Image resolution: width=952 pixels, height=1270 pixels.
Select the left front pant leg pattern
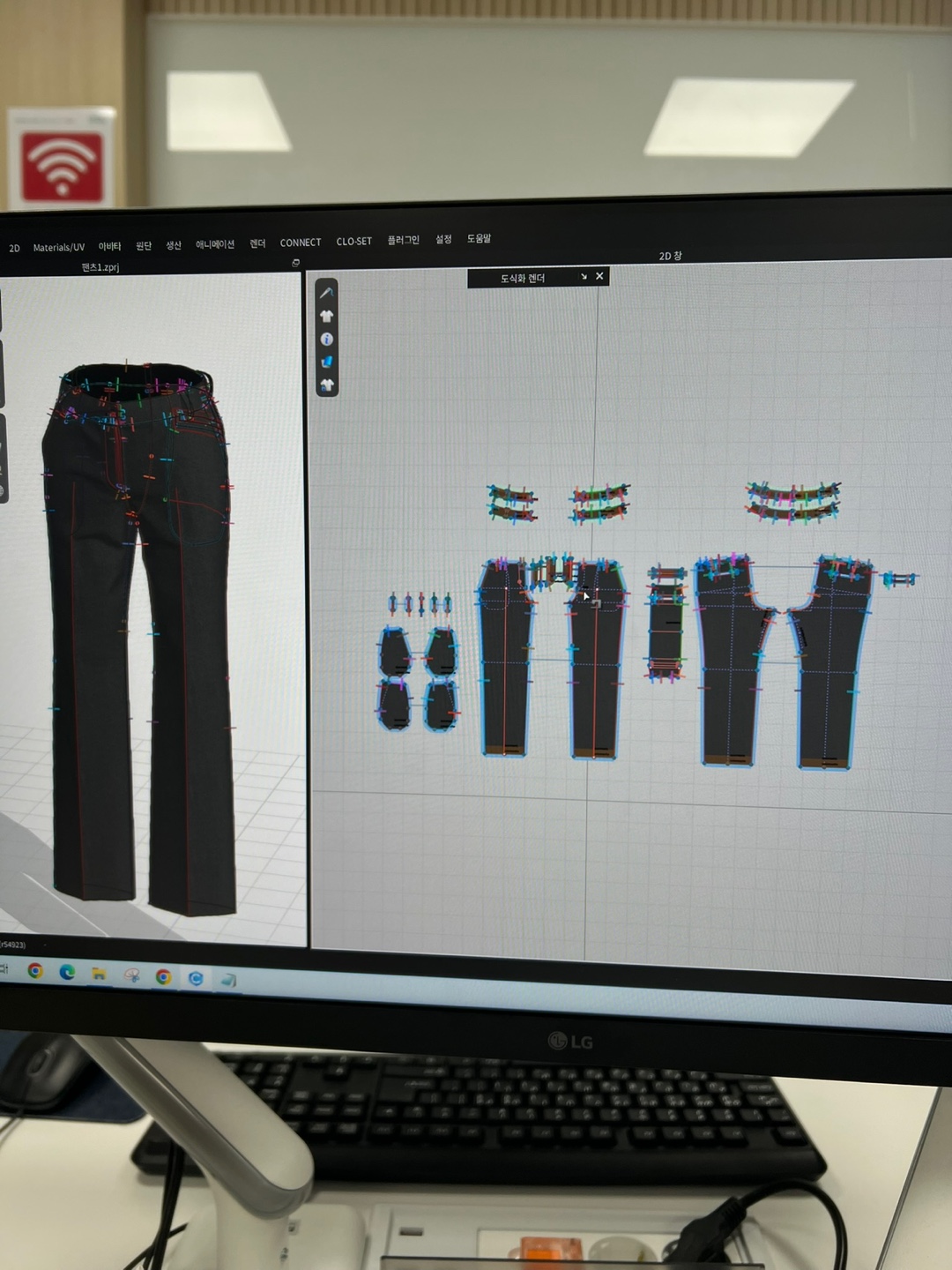click(506, 670)
